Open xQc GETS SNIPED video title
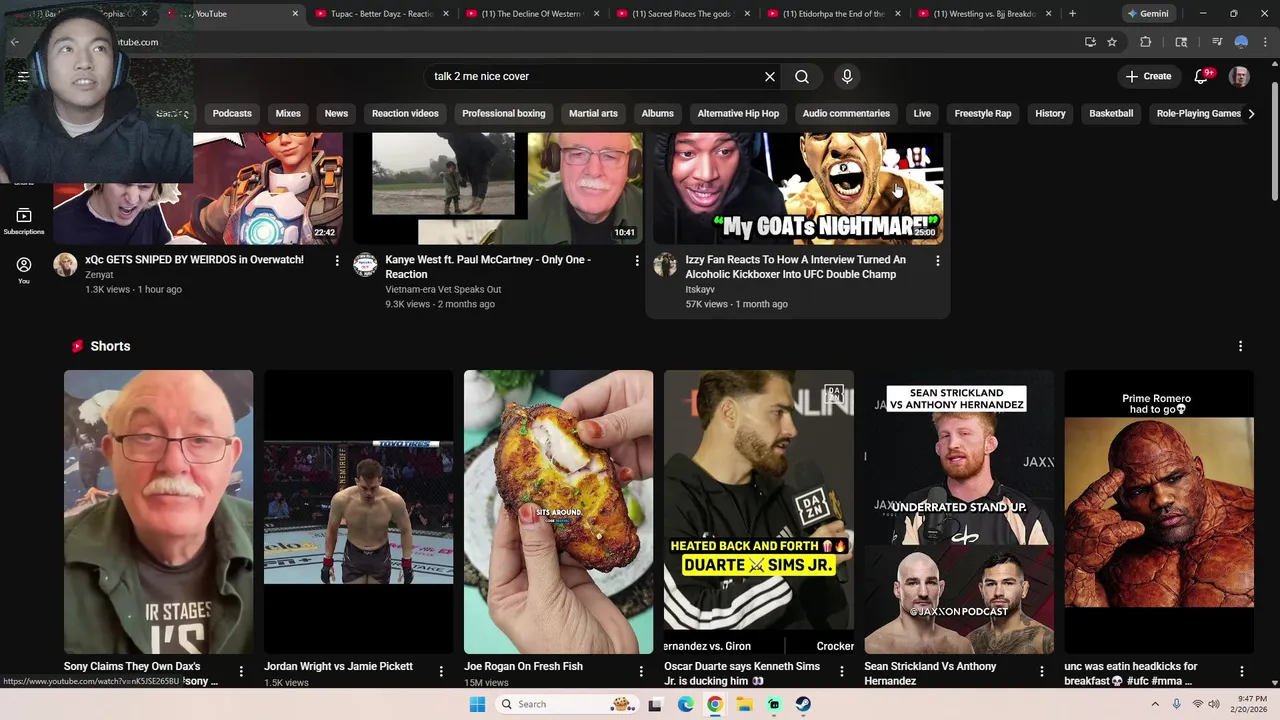 (194, 259)
